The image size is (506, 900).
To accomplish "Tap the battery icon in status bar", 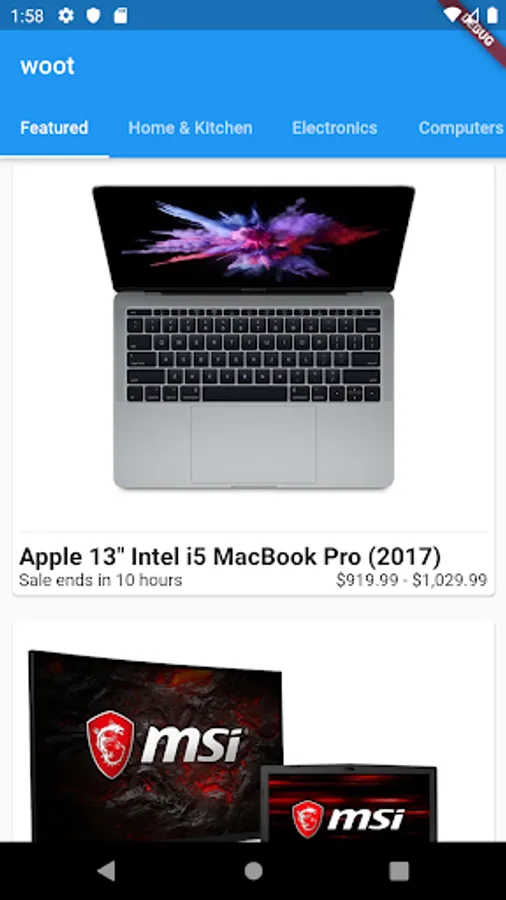I will [x=492, y=15].
